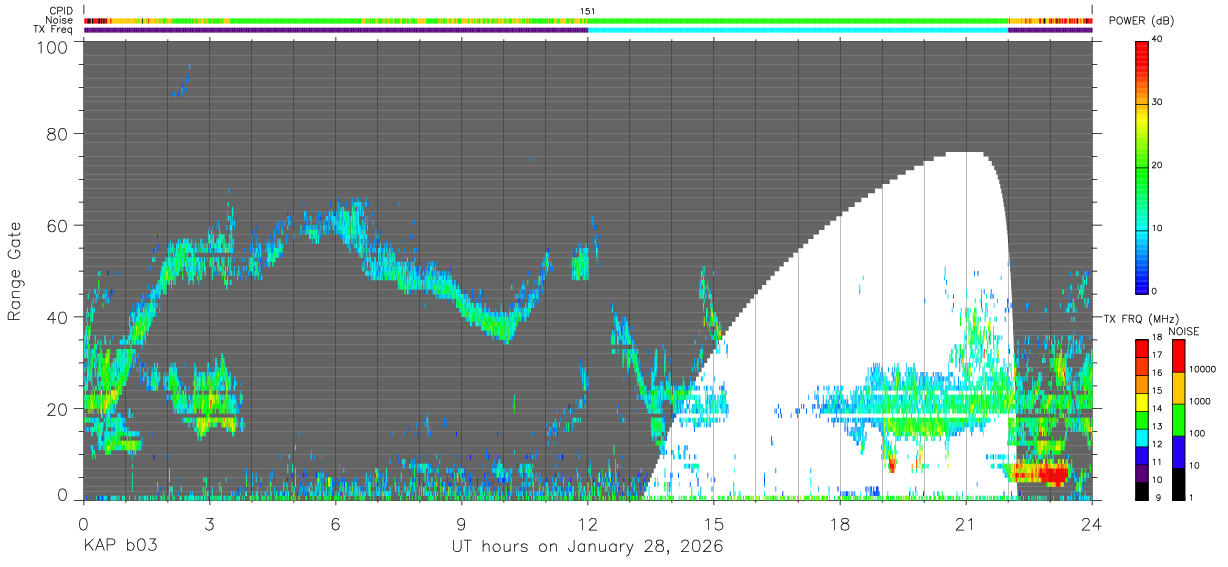Viewport: 1228px width, 567px height.
Task: Click the 17 label on TX FRQ legend
Action: tap(1158, 354)
